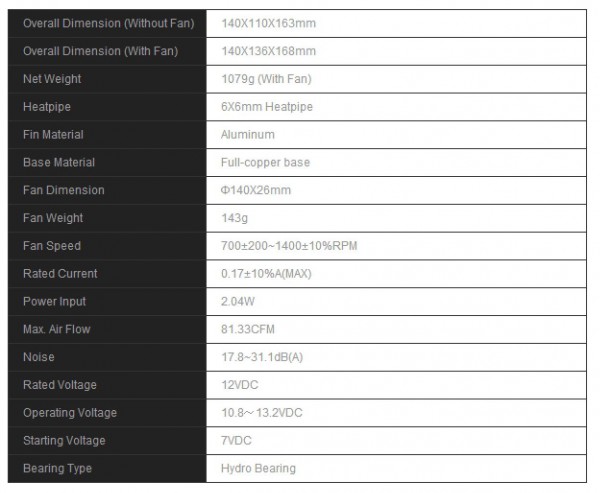Image resolution: width=600 pixels, height=493 pixels.
Task: Click the 2.04W power input value
Action: pyautogui.click(x=238, y=302)
